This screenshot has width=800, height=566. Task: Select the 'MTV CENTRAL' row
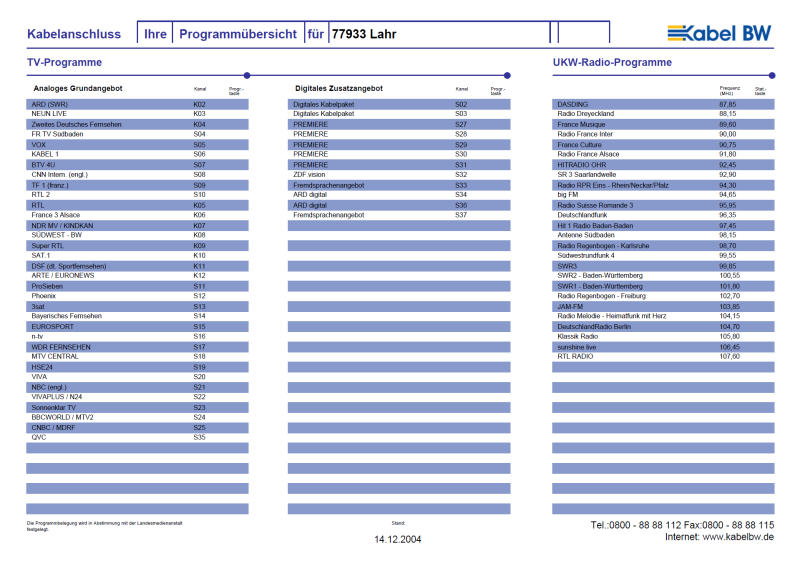(x=137, y=357)
